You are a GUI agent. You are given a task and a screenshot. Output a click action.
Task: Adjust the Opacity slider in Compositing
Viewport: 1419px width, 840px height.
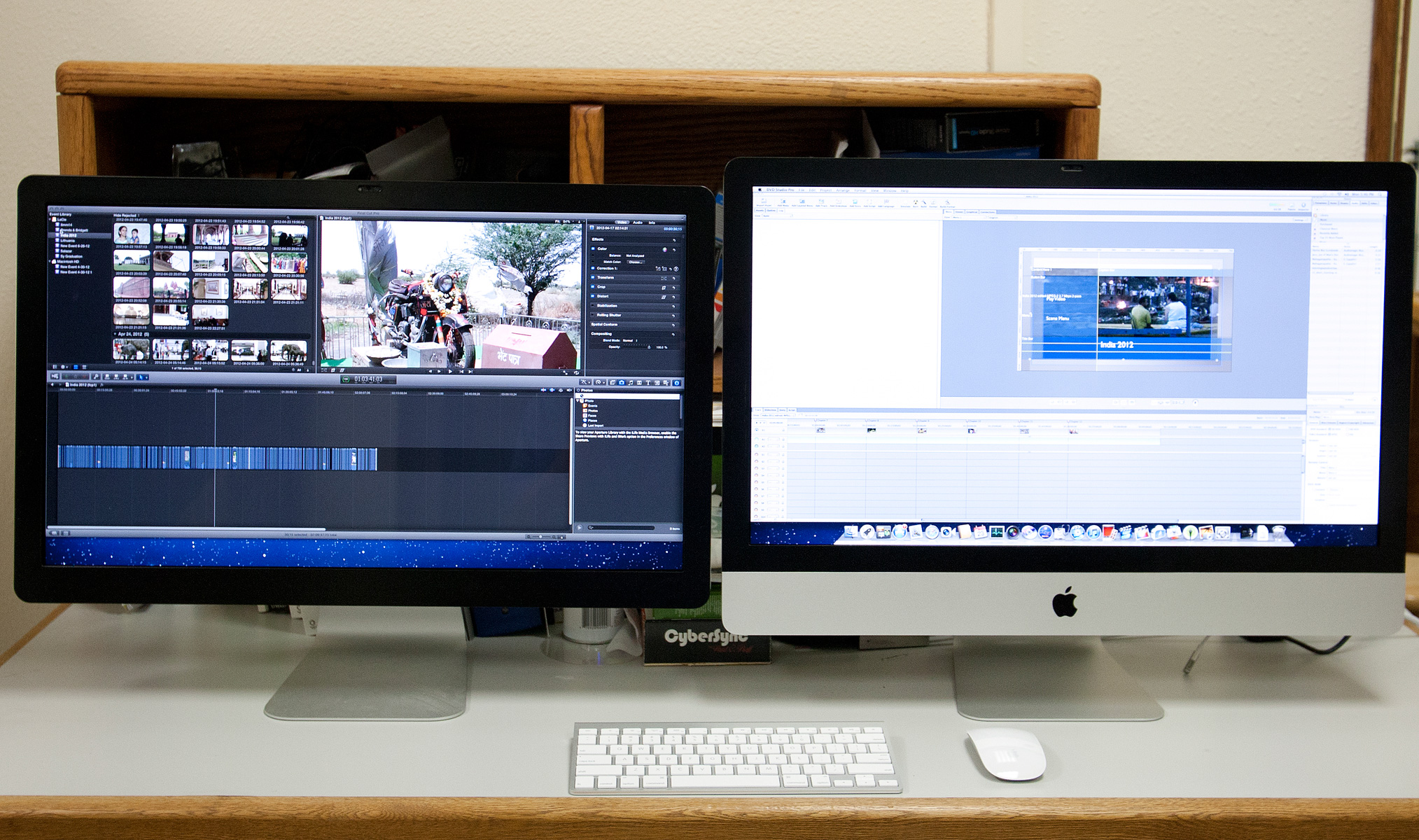coord(636,346)
